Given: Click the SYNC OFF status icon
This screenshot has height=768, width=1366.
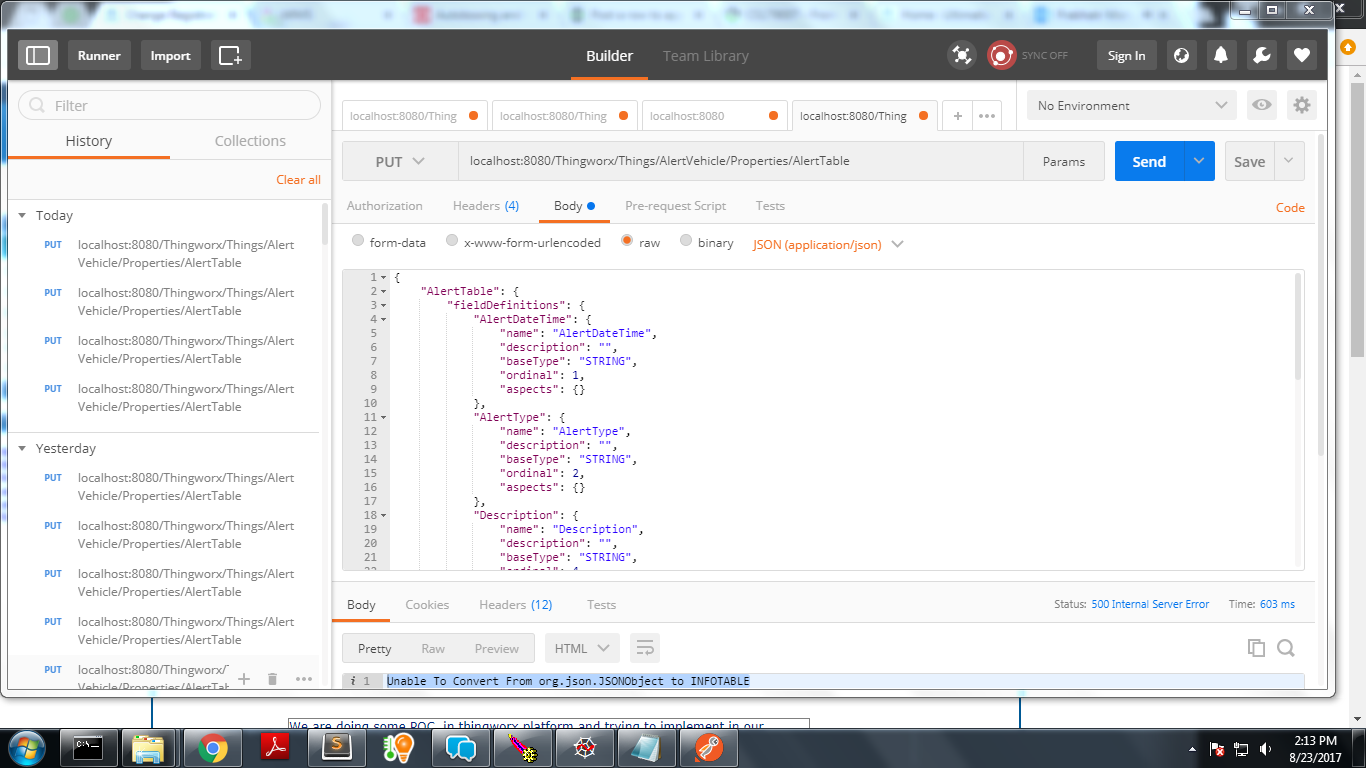Looking at the screenshot, I should pos(1002,55).
